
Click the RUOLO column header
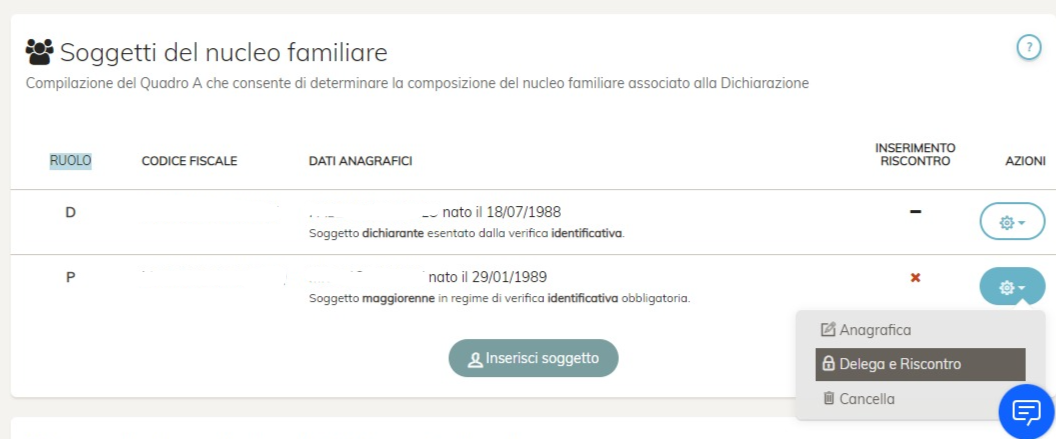pyautogui.click(x=71, y=161)
